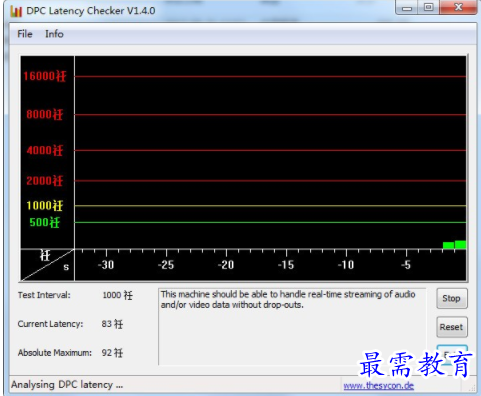The image size is (481, 396).
Task: Click the DPC Latency Checker V1.4.0 title text
Action: click(x=91, y=11)
